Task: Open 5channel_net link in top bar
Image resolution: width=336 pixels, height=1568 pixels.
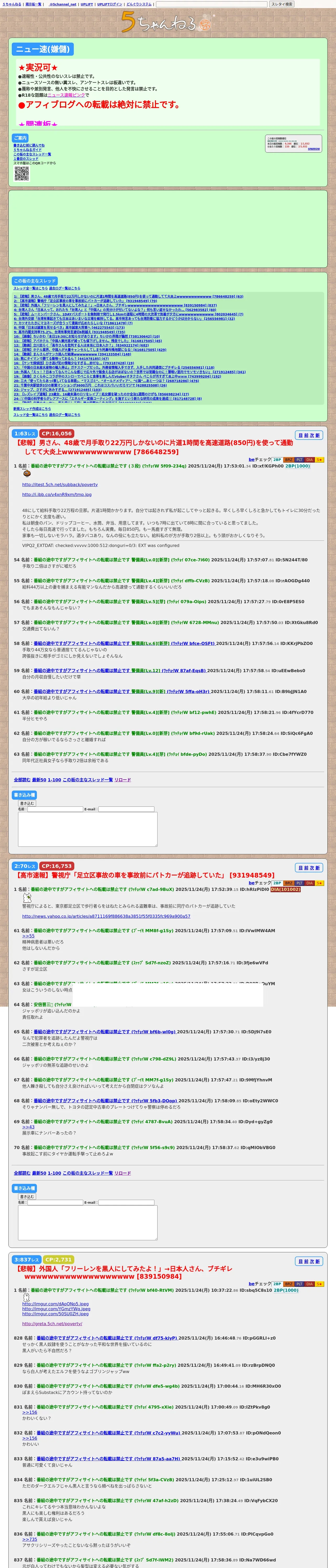Action: [62, 4]
